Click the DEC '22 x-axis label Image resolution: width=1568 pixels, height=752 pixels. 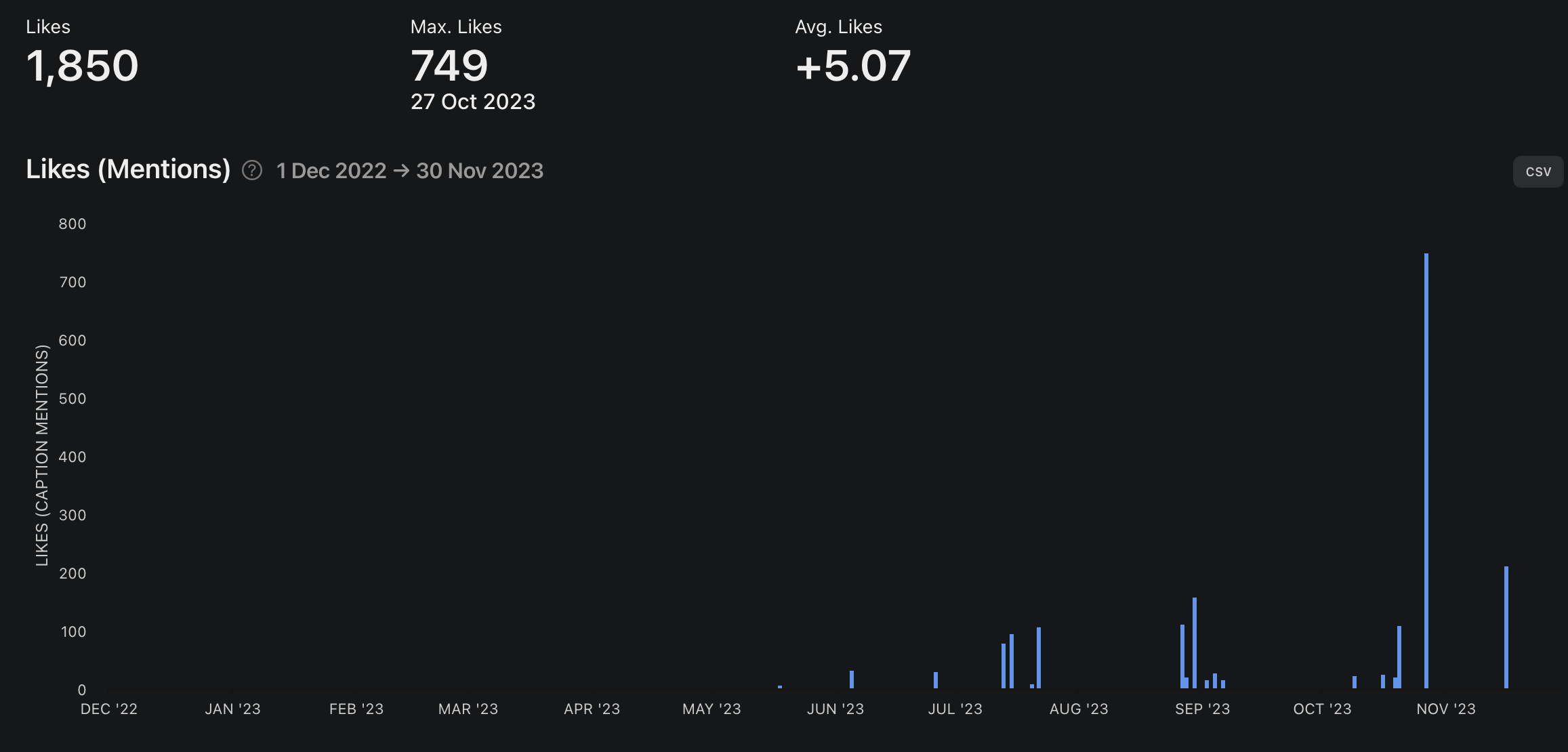[x=108, y=709]
